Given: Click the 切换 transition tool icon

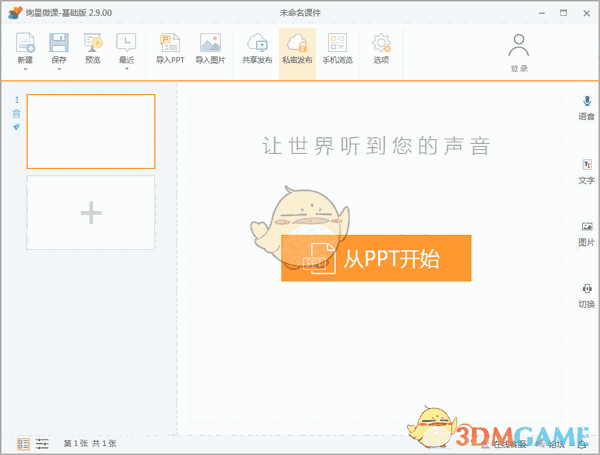Looking at the screenshot, I should pos(587,289).
